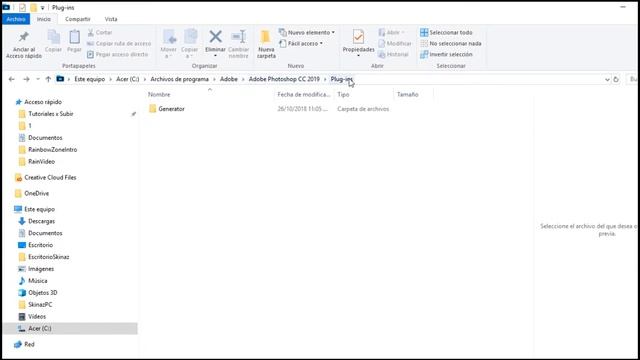The width and height of the screenshot is (640, 360).
Task: Open the EscritorioSkinaz folder
Action: [x=49, y=257]
